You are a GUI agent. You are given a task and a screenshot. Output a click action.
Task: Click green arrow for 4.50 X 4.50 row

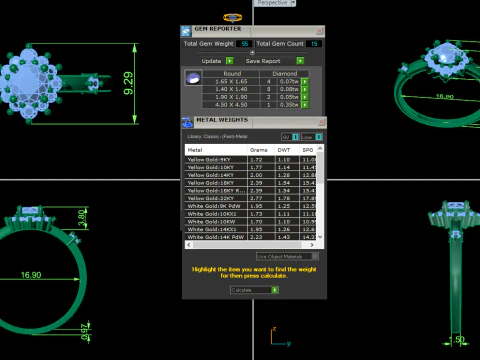(x=305, y=105)
